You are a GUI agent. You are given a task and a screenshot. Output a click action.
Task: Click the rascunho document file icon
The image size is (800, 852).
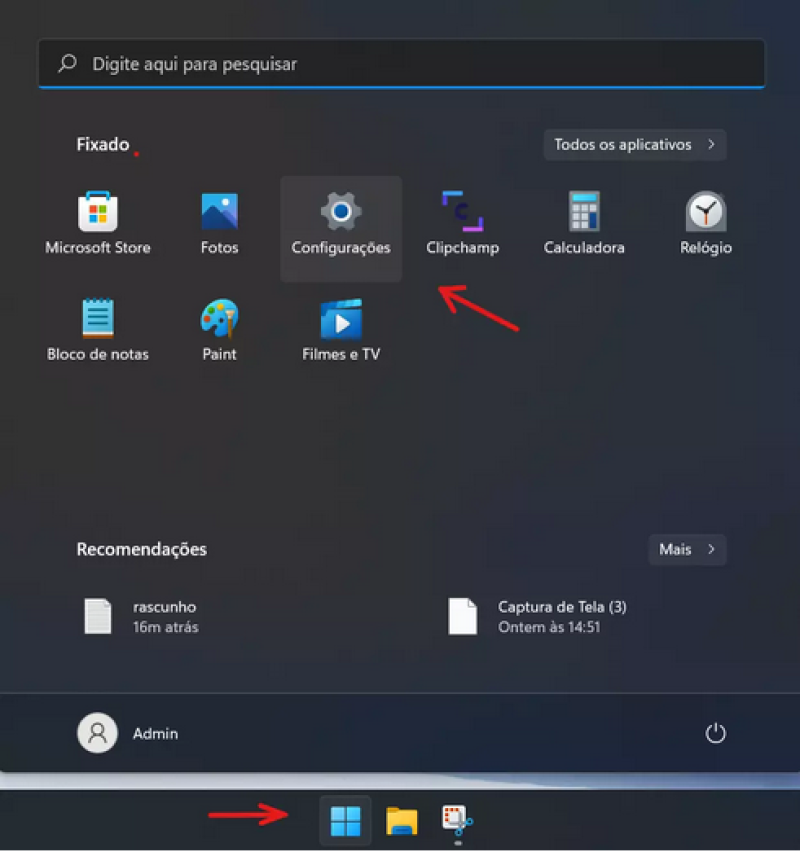(98, 616)
